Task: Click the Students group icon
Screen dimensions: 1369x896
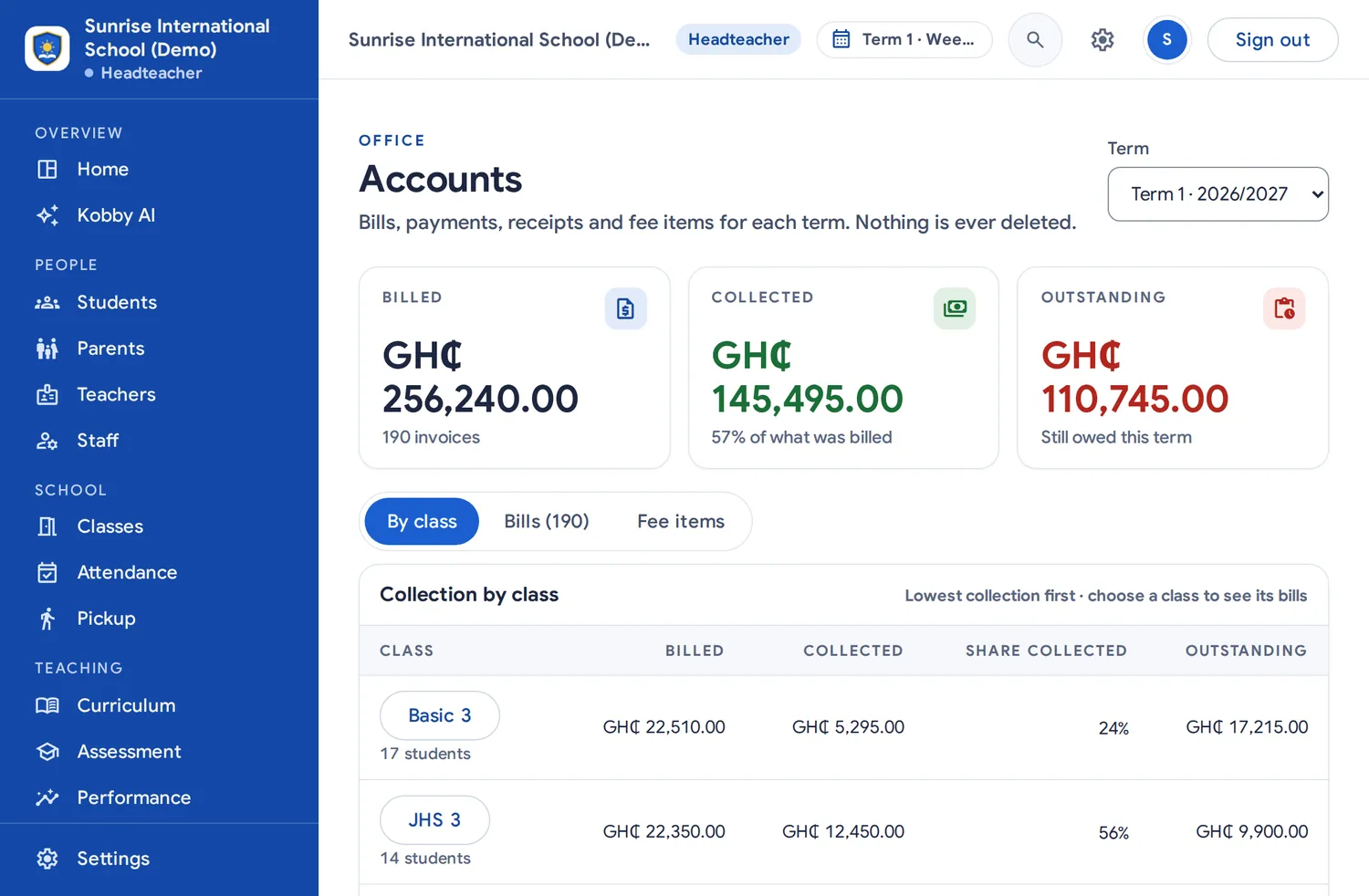Action: pyautogui.click(x=47, y=303)
